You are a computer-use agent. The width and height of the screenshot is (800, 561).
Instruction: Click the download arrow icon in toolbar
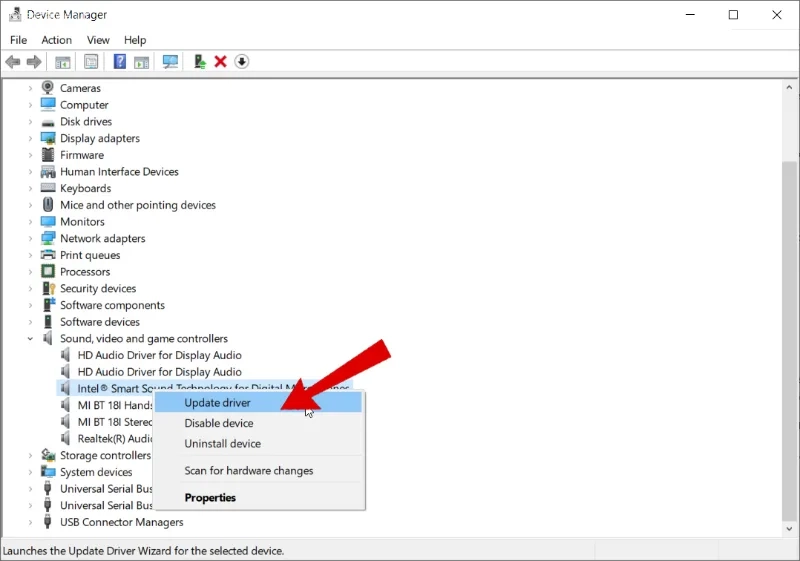(241, 62)
